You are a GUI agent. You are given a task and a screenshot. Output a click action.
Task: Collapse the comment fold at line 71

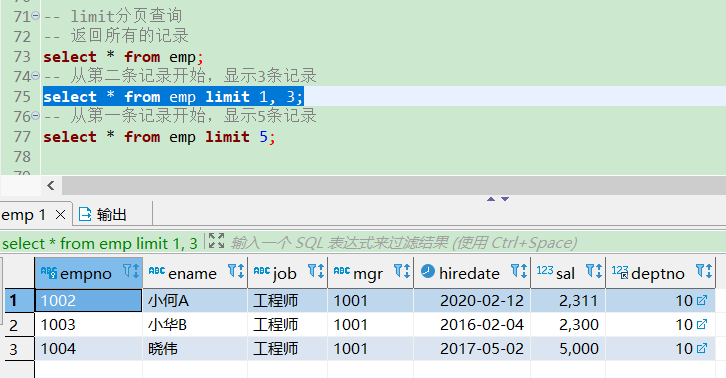(x=35, y=16)
